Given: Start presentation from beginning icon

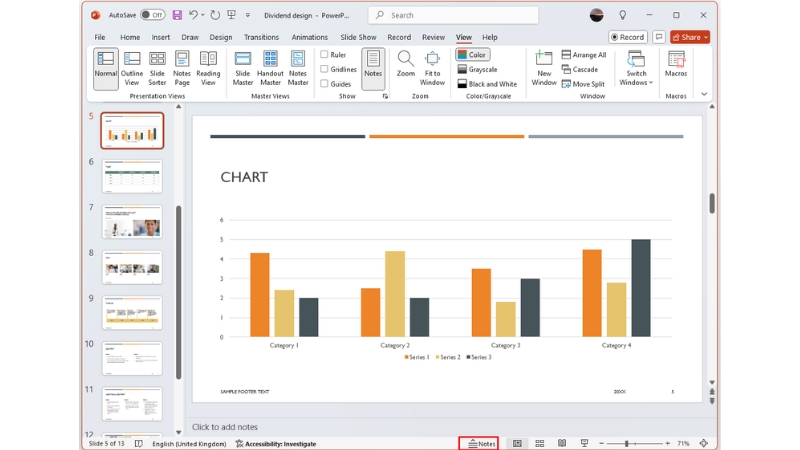Looking at the screenshot, I should click(x=232, y=15).
